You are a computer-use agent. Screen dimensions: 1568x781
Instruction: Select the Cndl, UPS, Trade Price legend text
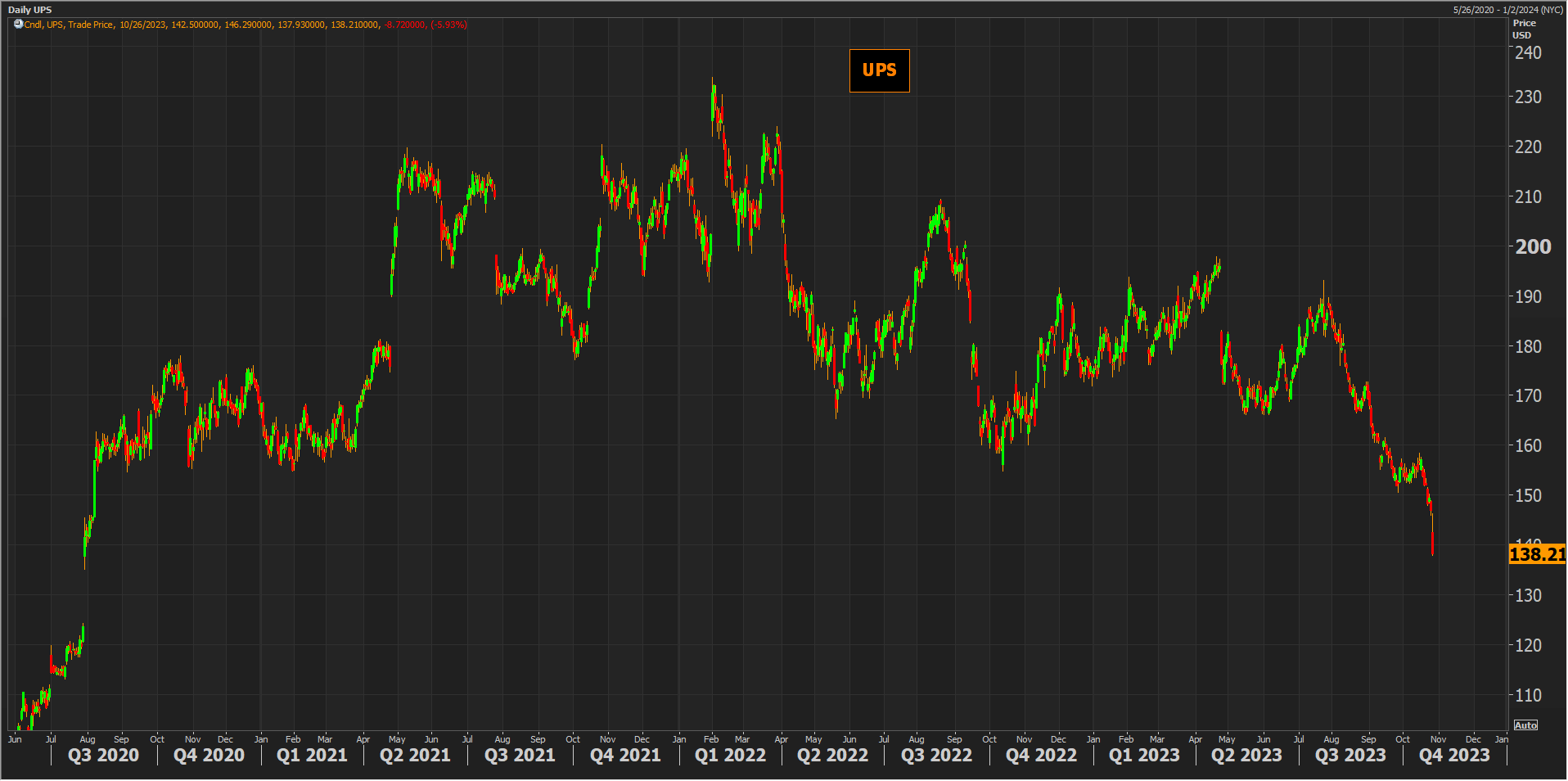click(x=69, y=25)
